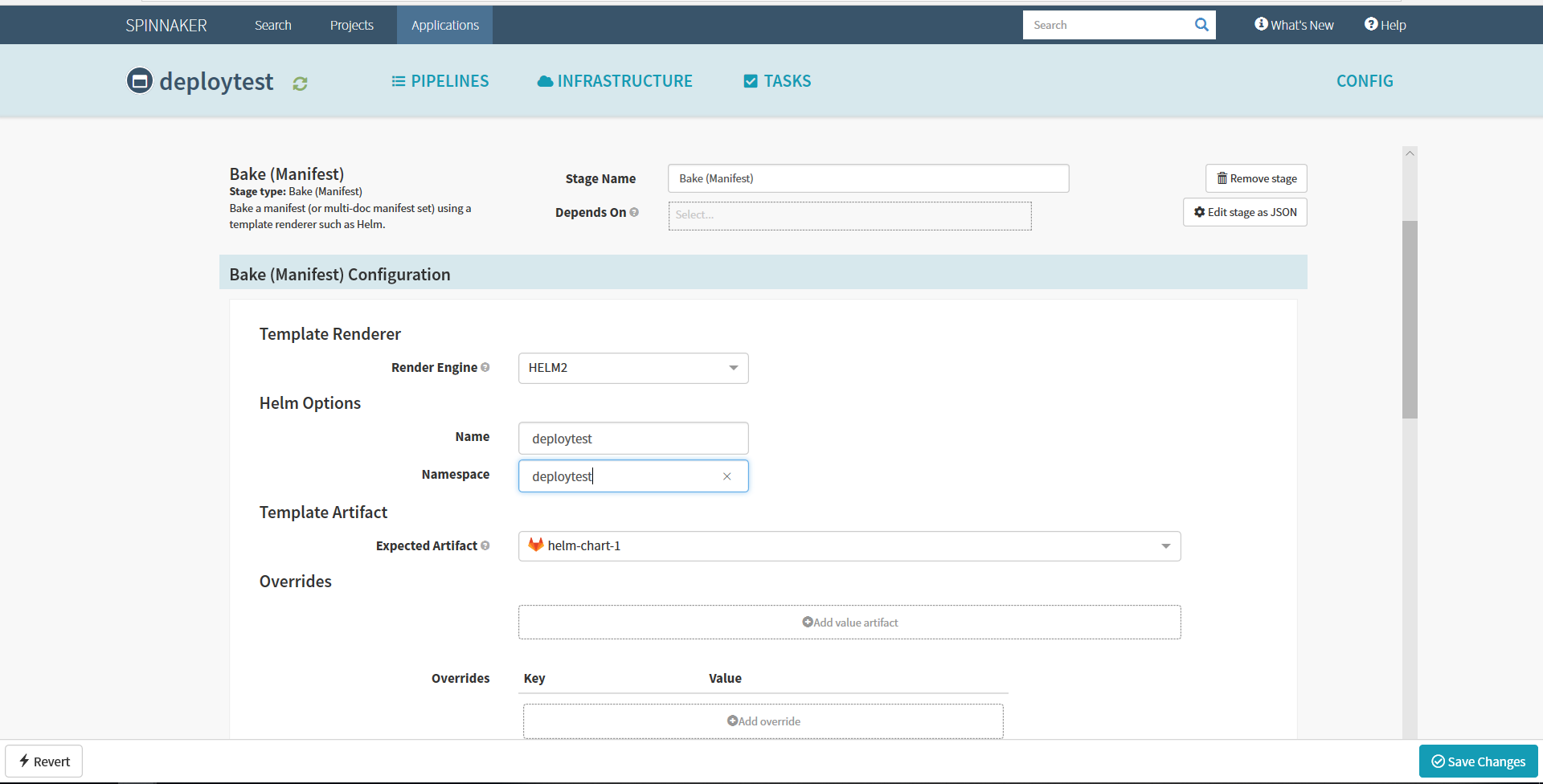Open the Render Engine HELM2 dropdown
This screenshot has height=784, width=1543.
click(x=633, y=368)
